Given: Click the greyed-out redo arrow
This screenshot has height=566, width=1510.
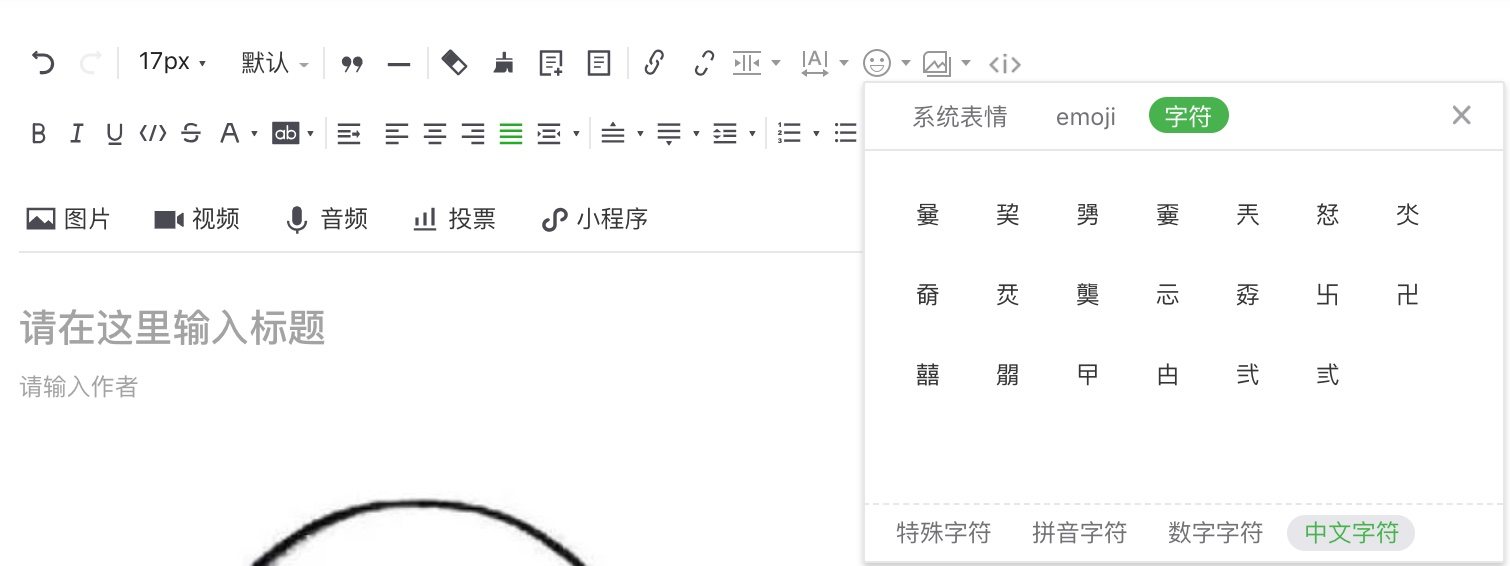Looking at the screenshot, I should 90,63.
